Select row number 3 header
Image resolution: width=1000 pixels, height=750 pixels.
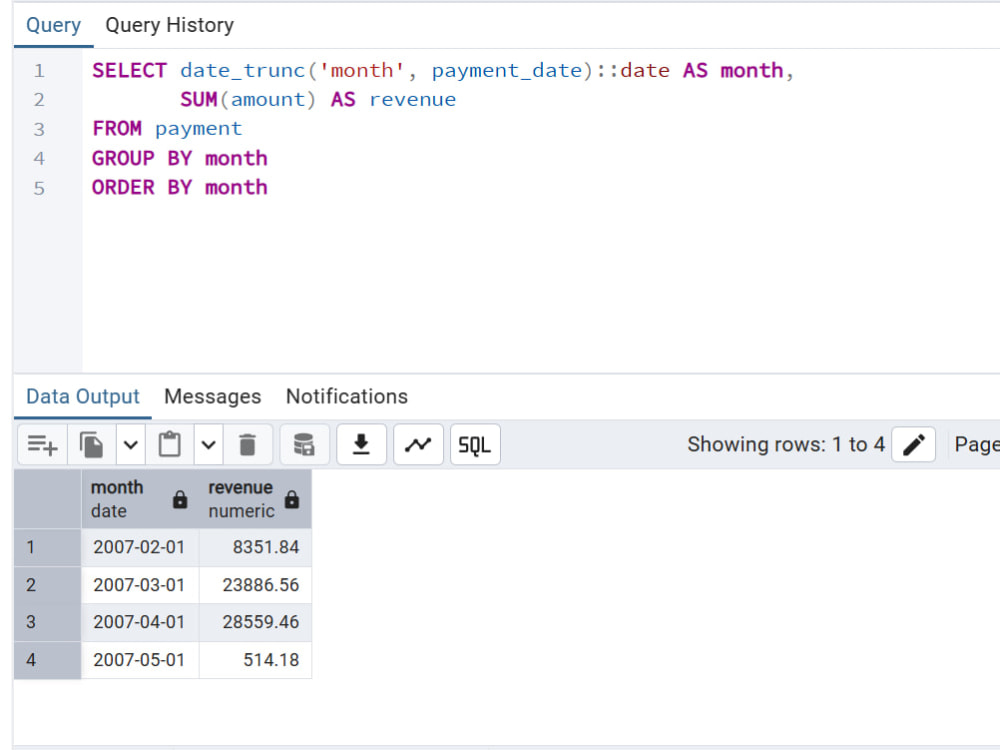coord(48,622)
